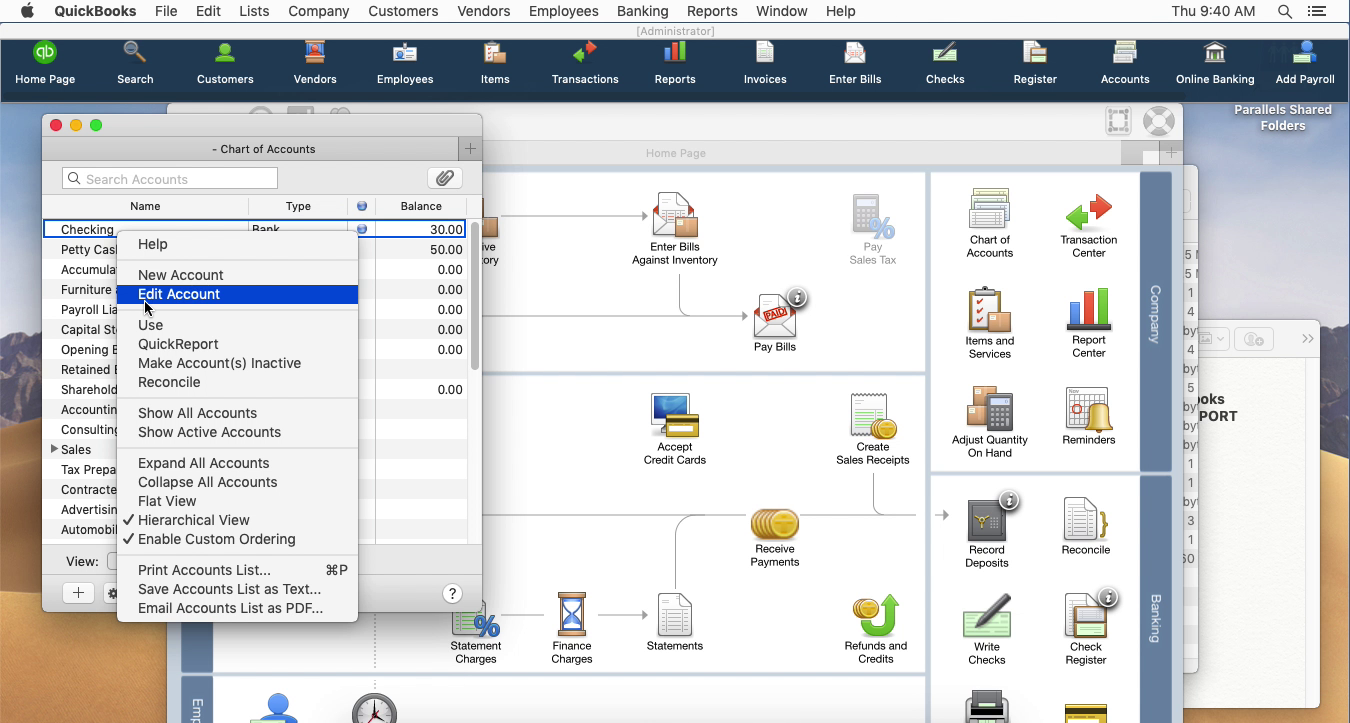
Task: Open the Statements icon
Action: click(x=675, y=622)
